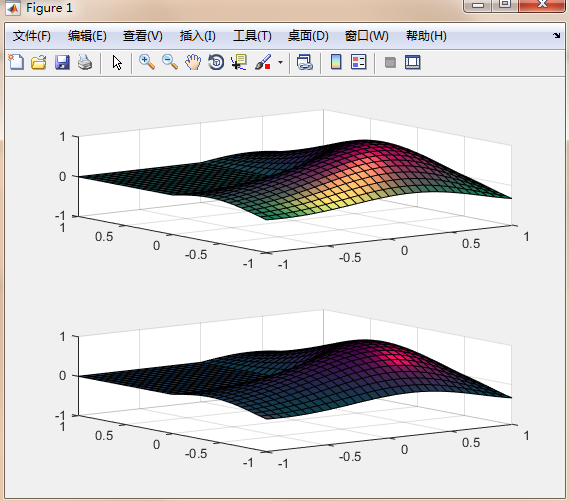The height and width of the screenshot is (501, 569).
Task: Activate the Zoom In magnifier tool
Action: (x=147, y=62)
